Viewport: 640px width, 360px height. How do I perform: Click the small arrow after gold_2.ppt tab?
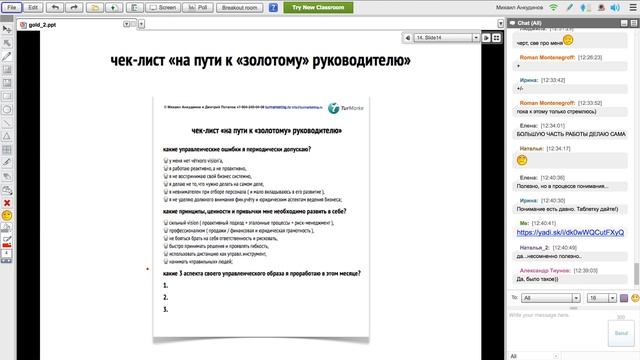[141, 24]
